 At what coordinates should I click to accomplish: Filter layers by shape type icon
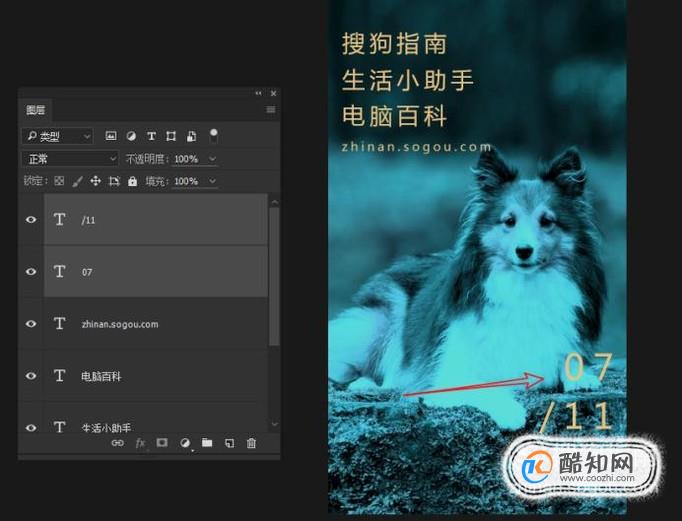click(x=171, y=136)
